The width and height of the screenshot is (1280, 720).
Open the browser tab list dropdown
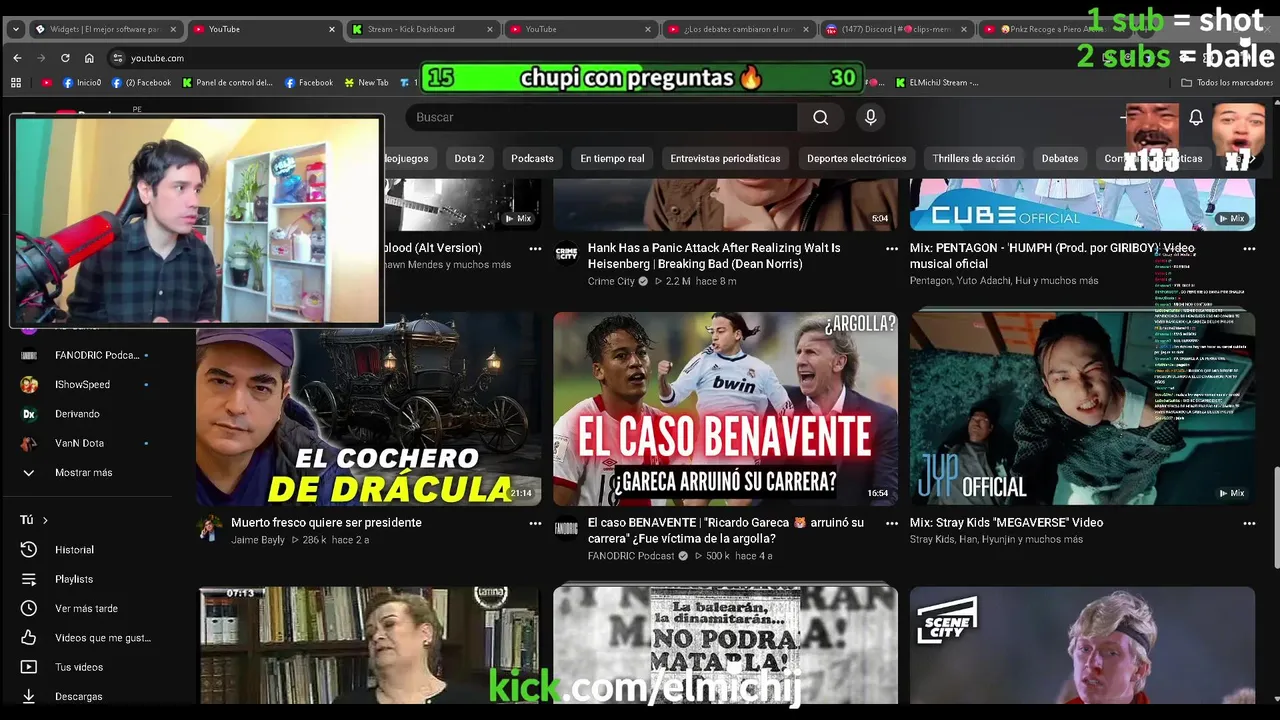click(x=15, y=29)
